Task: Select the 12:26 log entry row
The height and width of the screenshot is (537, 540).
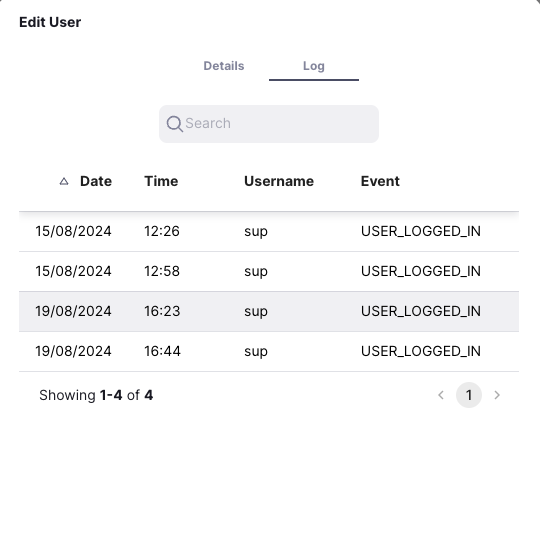Action: coord(269,231)
